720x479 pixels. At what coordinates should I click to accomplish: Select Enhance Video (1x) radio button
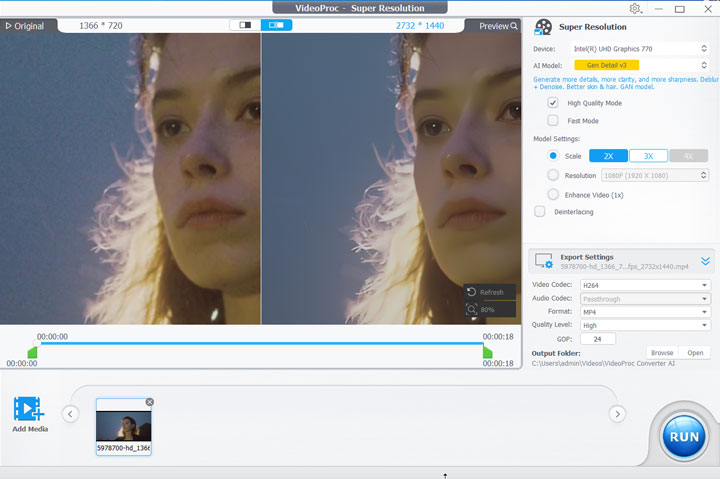click(x=553, y=195)
